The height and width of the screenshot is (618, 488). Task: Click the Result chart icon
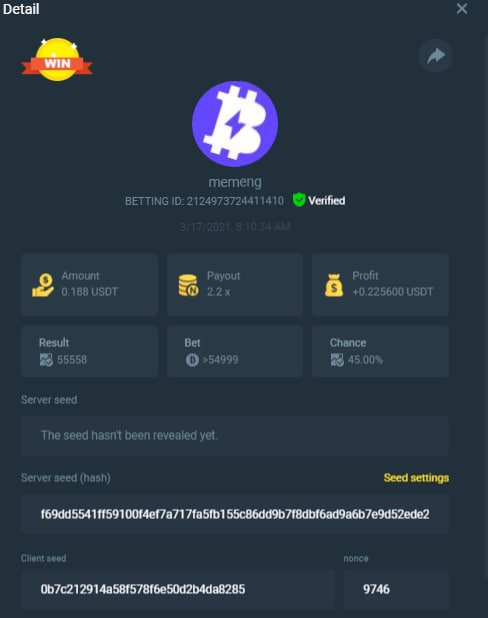[x=46, y=360]
